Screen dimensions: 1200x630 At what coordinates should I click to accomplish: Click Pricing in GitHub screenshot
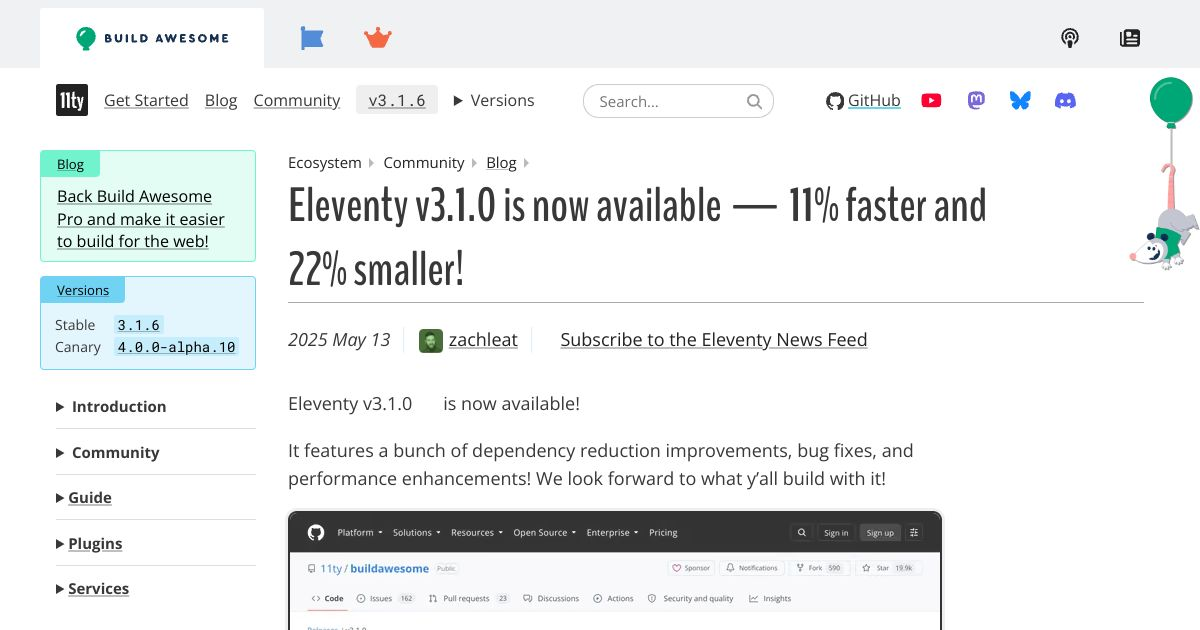tap(663, 533)
